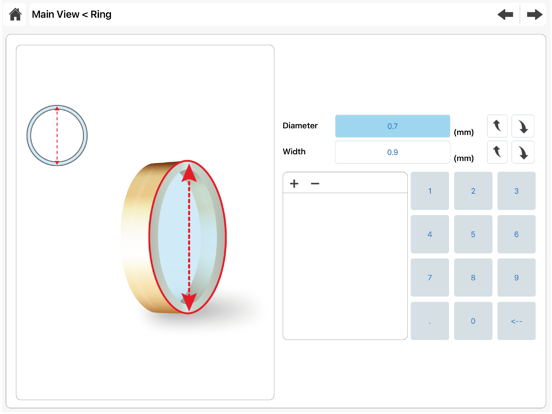Navigate back with the left arrow
The image size is (552, 414).
click(x=505, y=15)
